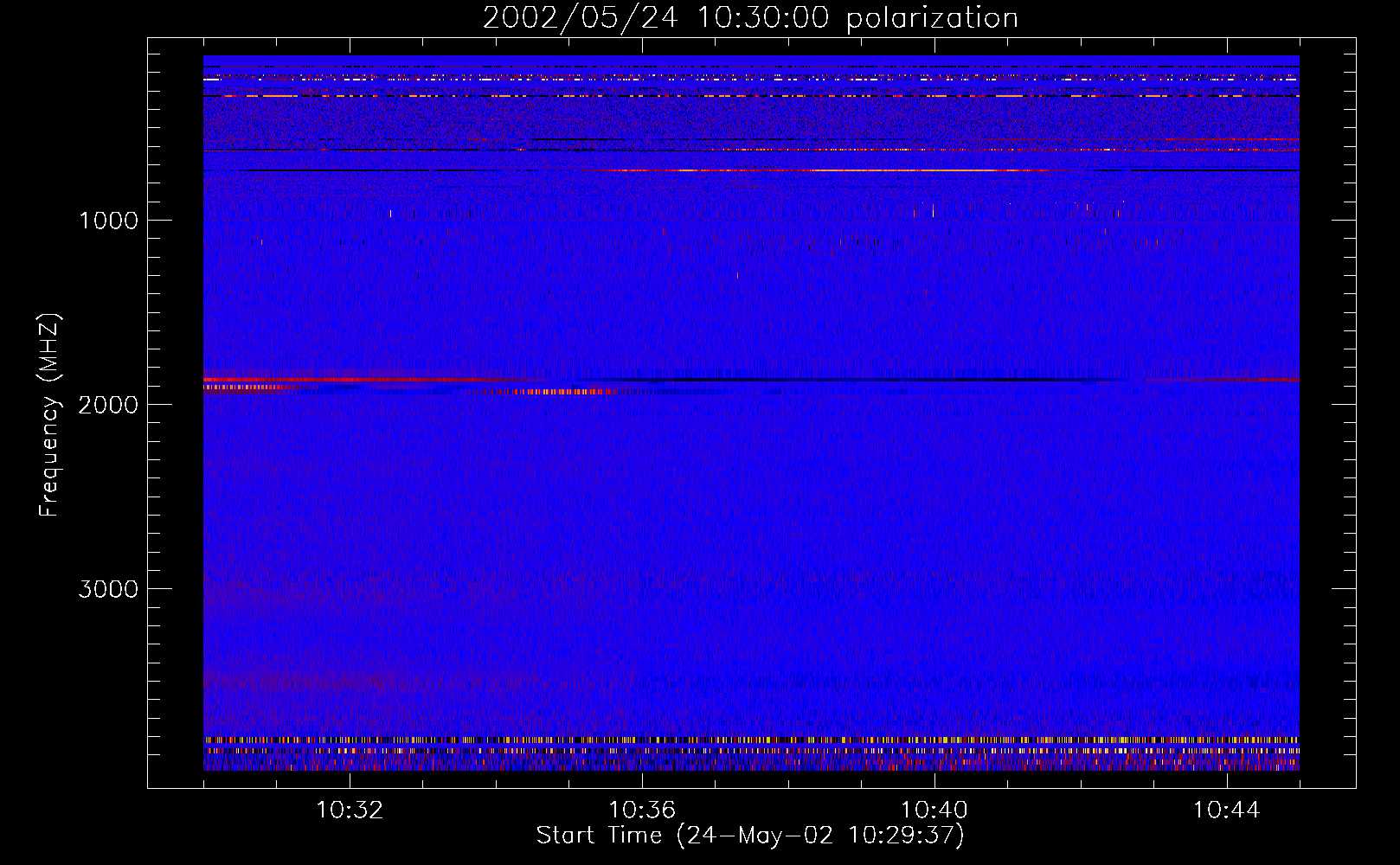
Task: Select the 1000 frequency axis label
Action: 108,221
